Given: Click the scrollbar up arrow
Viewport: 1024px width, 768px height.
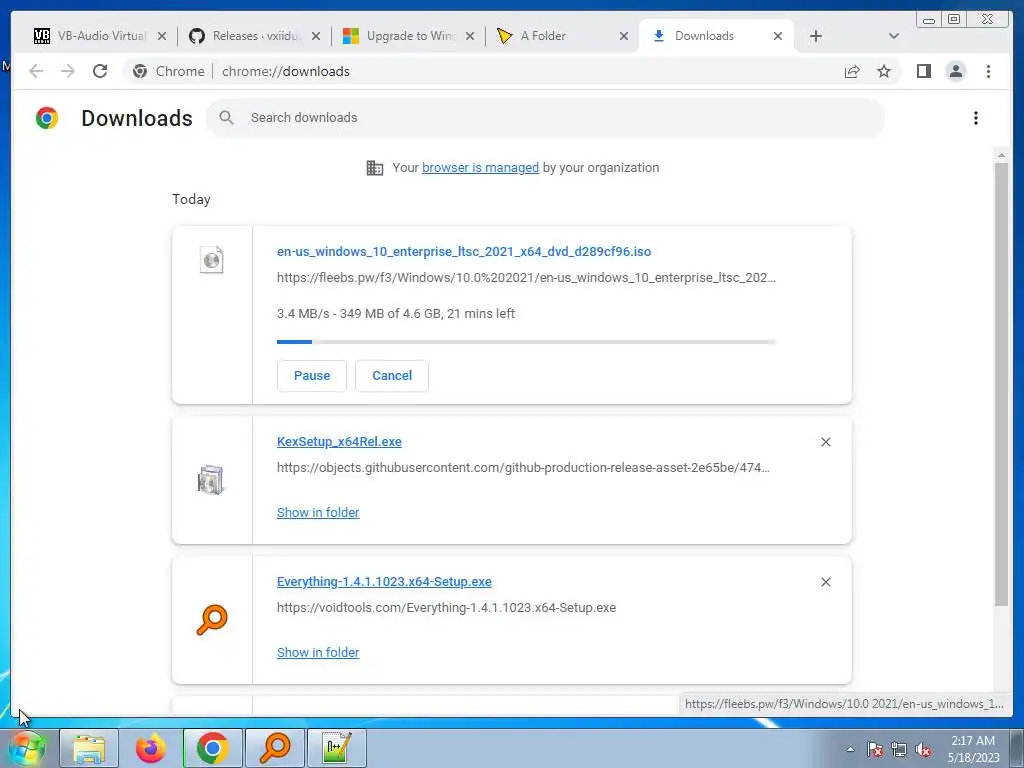Looking at the screenshot, I should click(x=1000, y=155).
